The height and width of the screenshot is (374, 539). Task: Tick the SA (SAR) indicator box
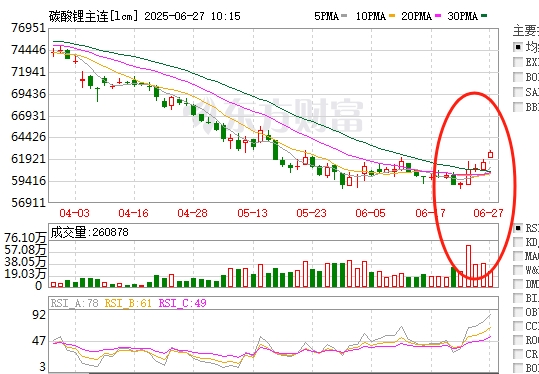(518, 92)
